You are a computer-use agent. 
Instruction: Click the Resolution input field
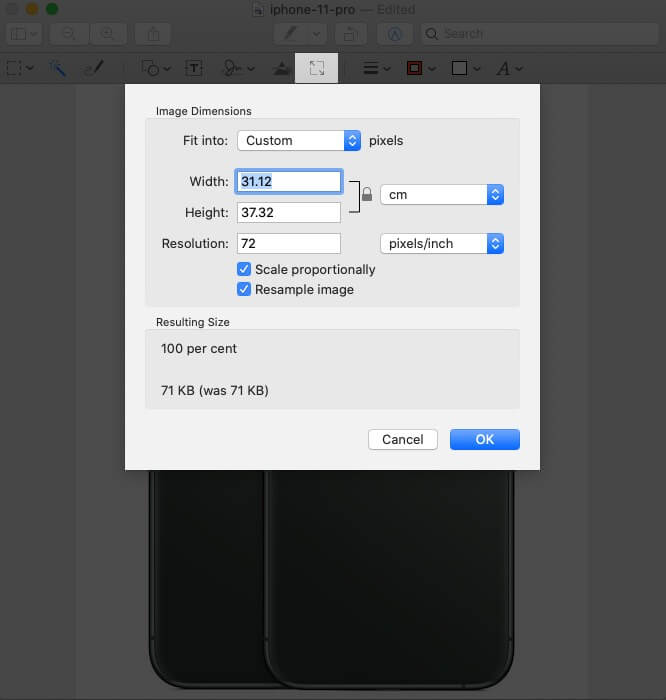(x=289, y=244)
